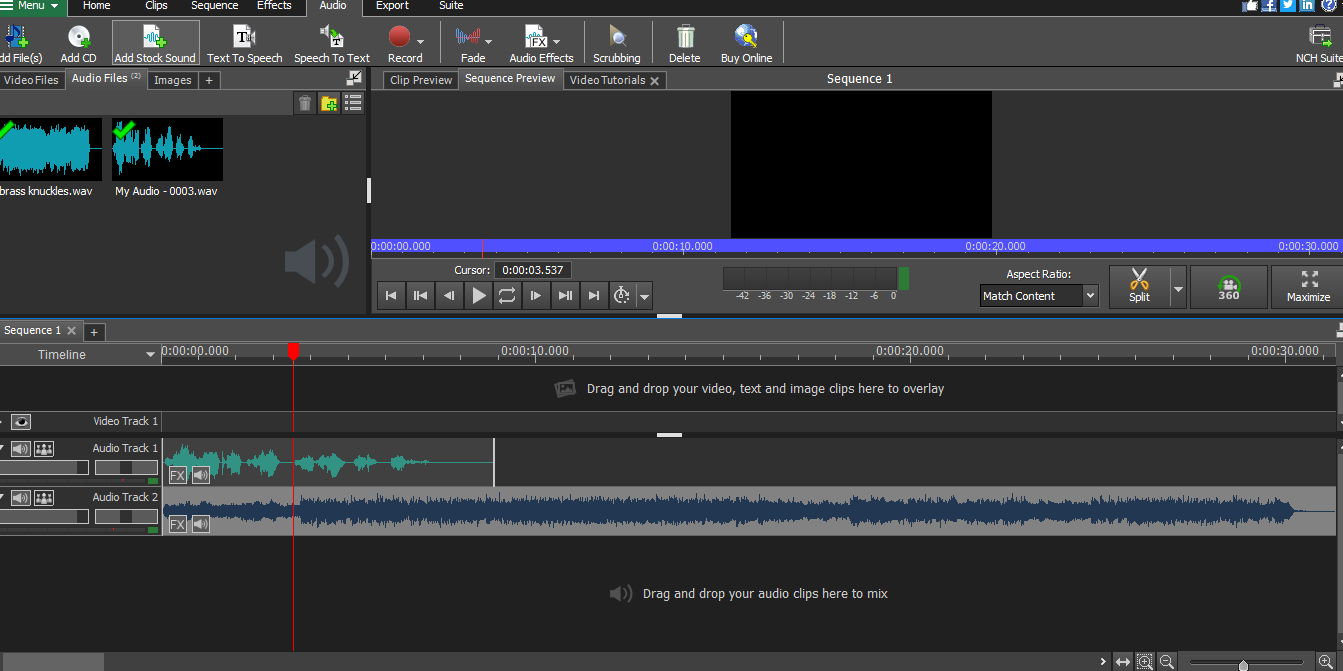Add a new sequence tab with plus
Viewport: 1343px width, 671px height.
94,332
